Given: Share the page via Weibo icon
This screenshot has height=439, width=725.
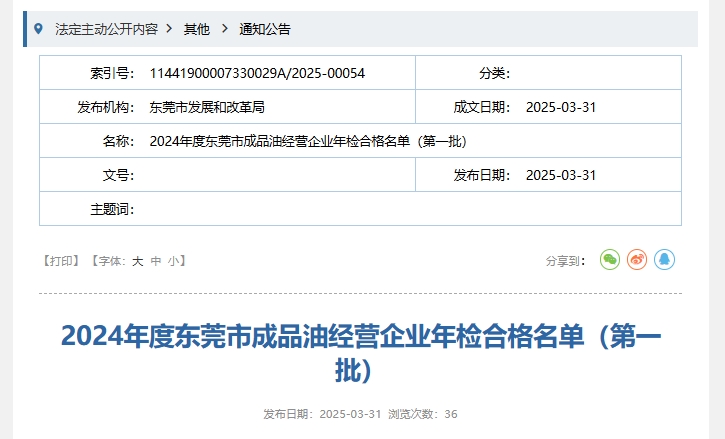Looking at the screenshot, I should (637, 260).
